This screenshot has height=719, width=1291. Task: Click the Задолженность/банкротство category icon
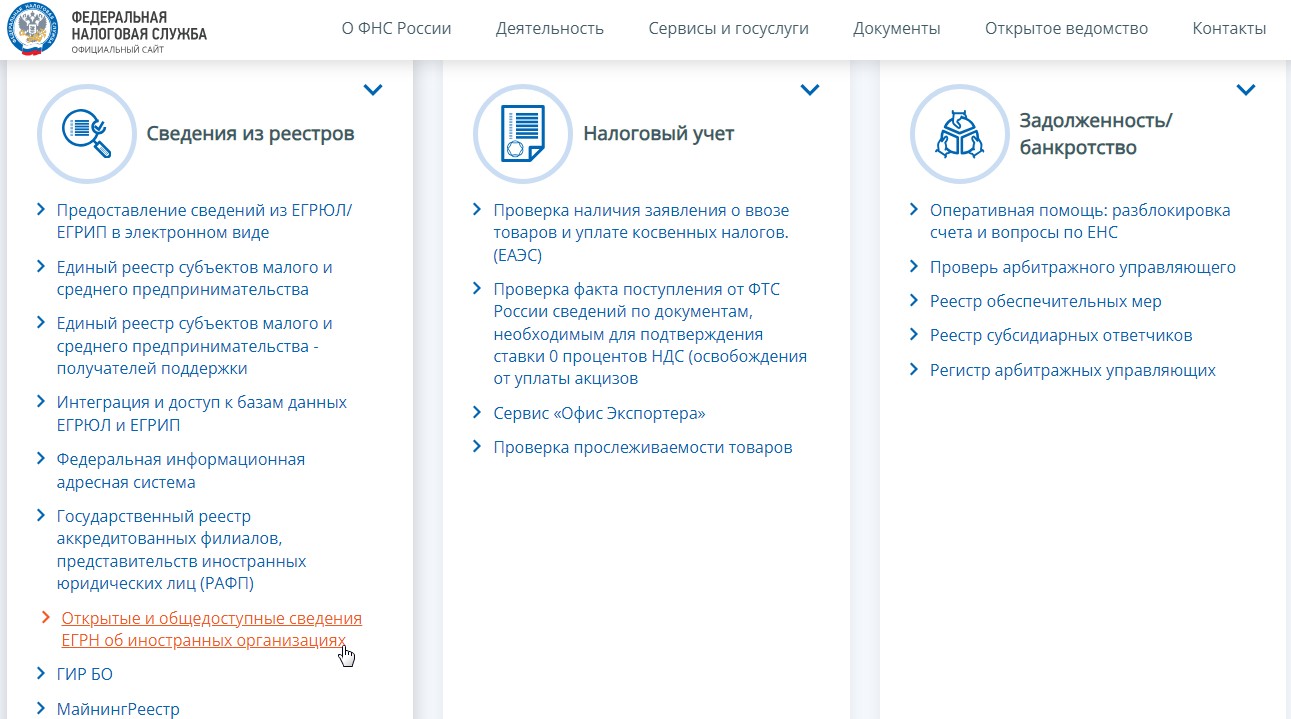(960, 132)
